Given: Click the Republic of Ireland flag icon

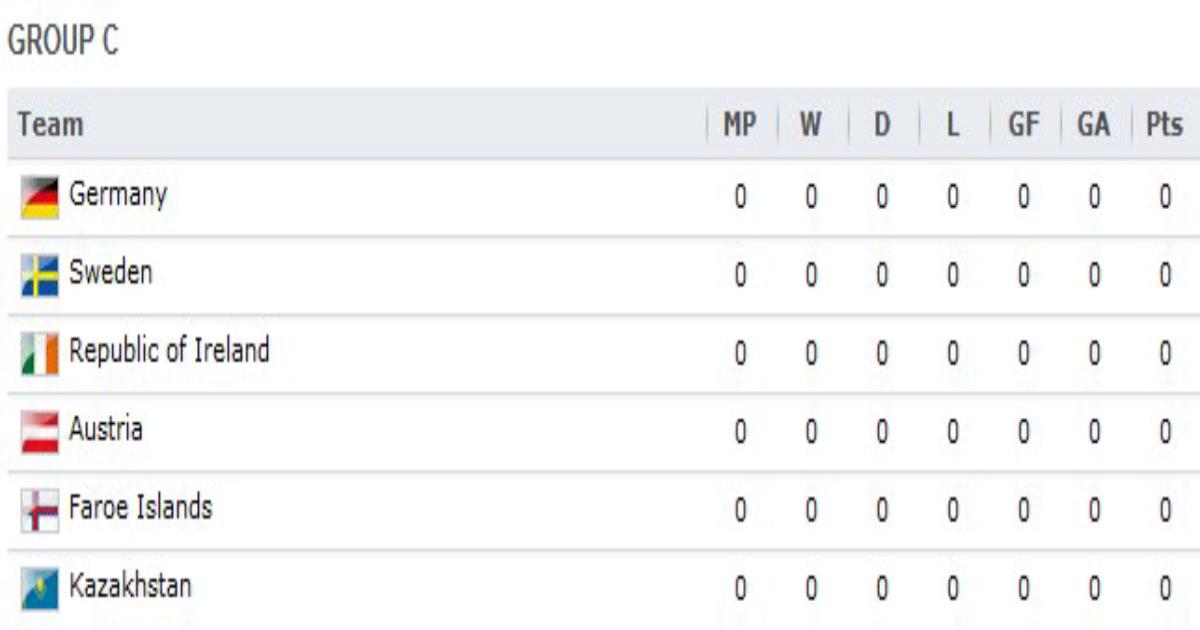Looking at the screenshot, I should coord(40,354).
